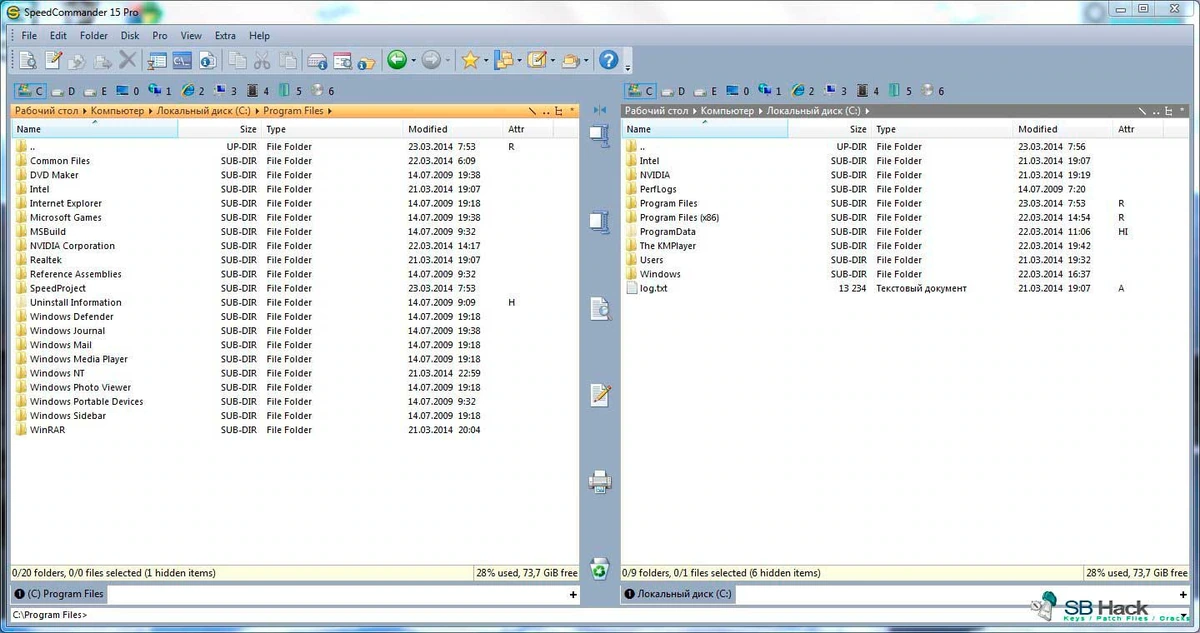The width and height of the screenshot is (1200, 633).
Task: Click the topmost copy-window icon in middle strip
Action: pos(600,135)
